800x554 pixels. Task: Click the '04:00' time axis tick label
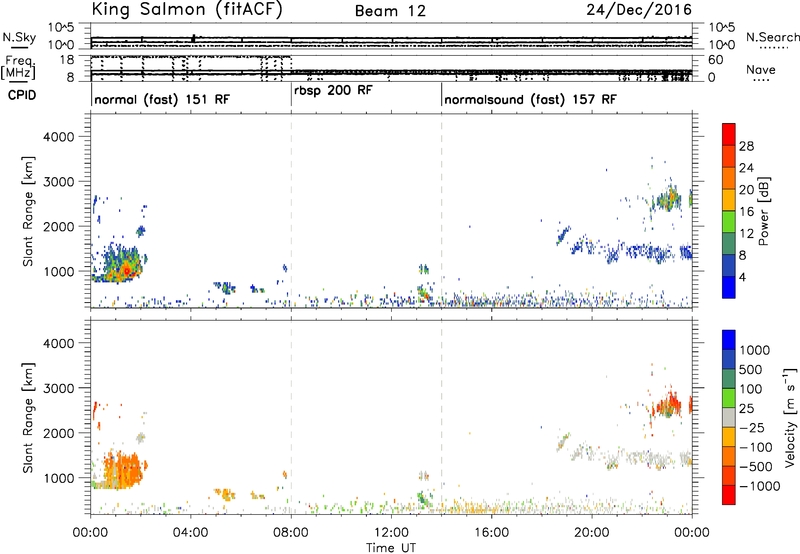tap(191, 533)
